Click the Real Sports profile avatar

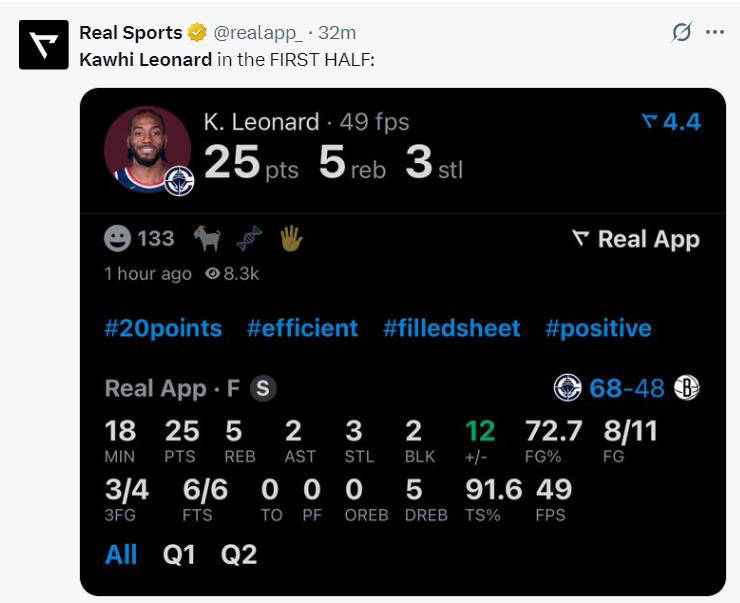click(x=43, y=45)
